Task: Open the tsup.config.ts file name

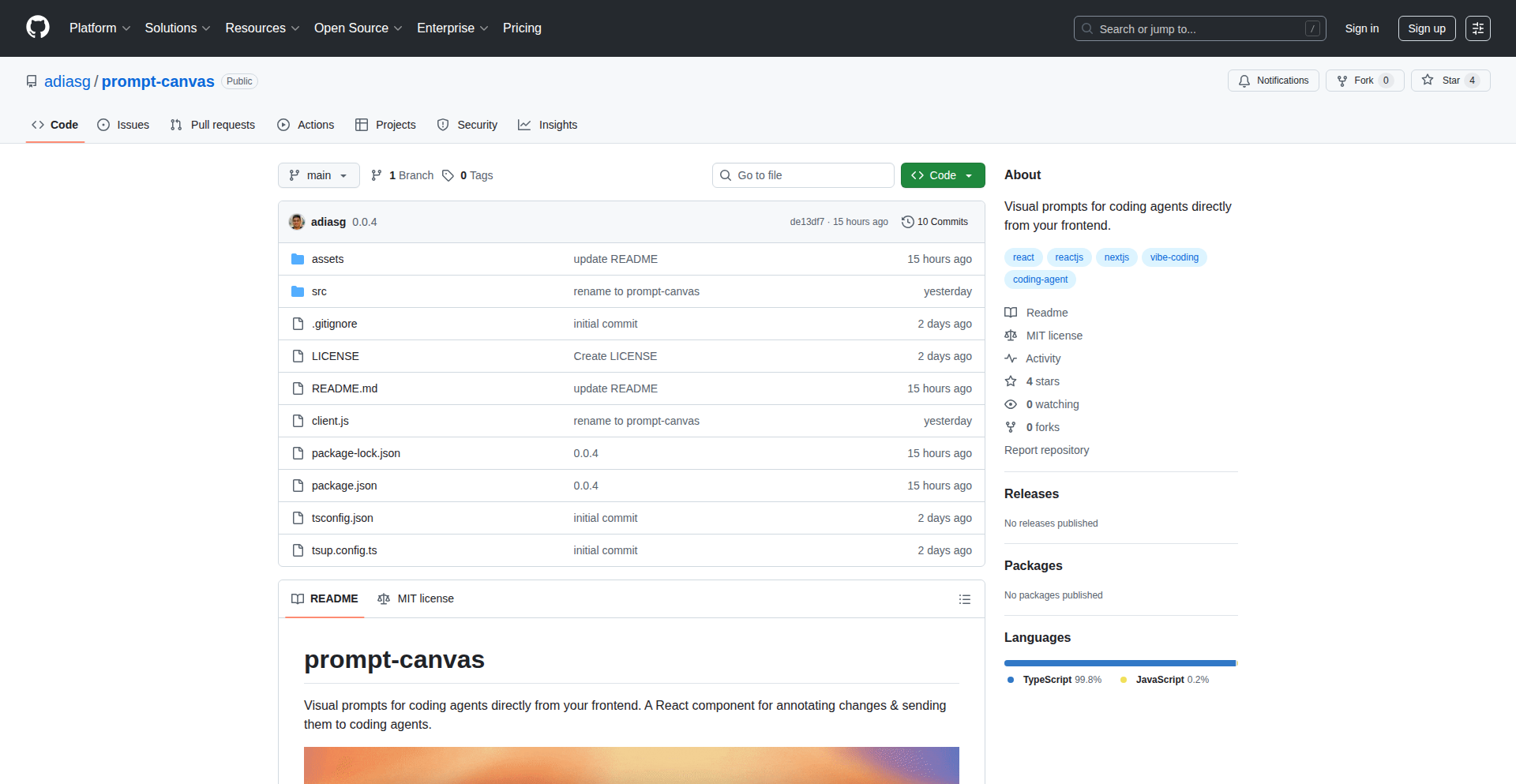Action: pyautogui.click(x=344, y=550)
